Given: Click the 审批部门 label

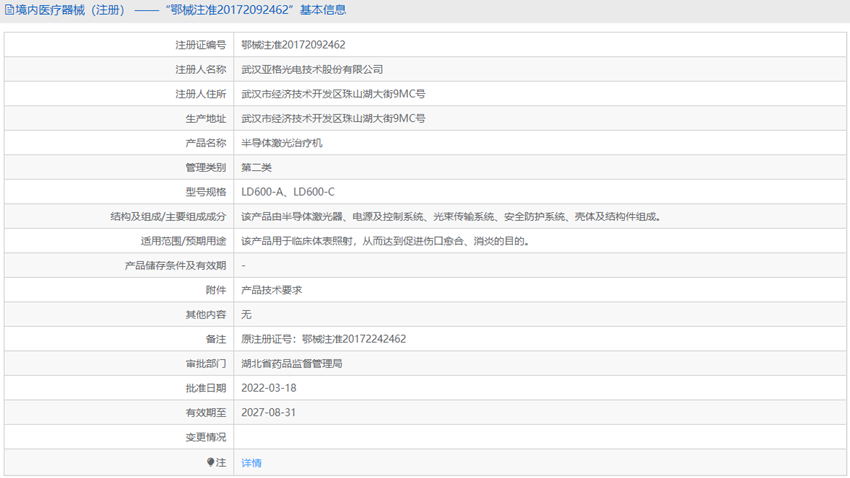Looking at the screenshot, I should click(205, 364).
